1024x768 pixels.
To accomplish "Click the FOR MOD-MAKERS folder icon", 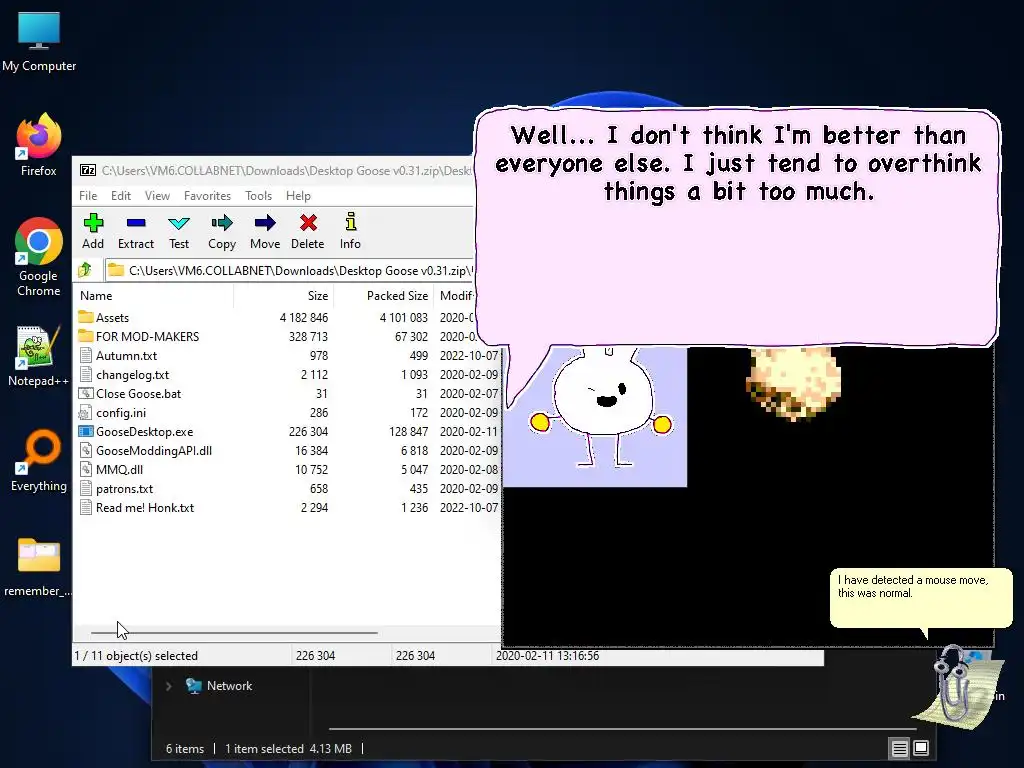I will [86, 336].
